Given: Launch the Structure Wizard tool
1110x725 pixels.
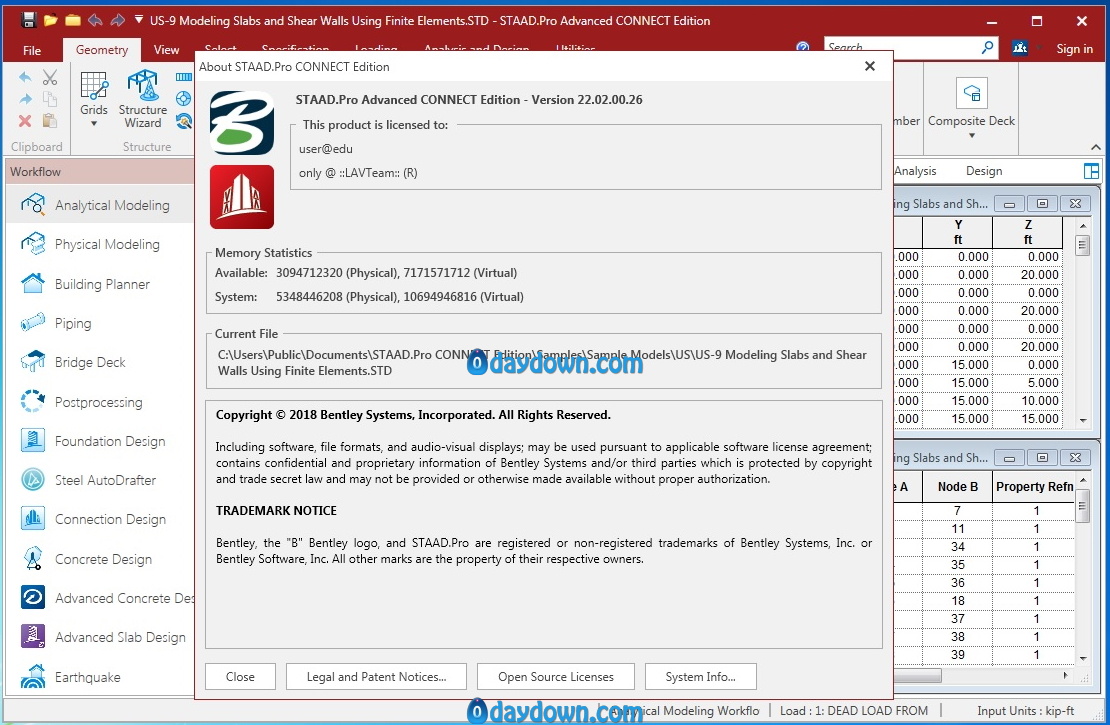Looking at the screenshot, I should pyautogui.click(x=143, y=99).
